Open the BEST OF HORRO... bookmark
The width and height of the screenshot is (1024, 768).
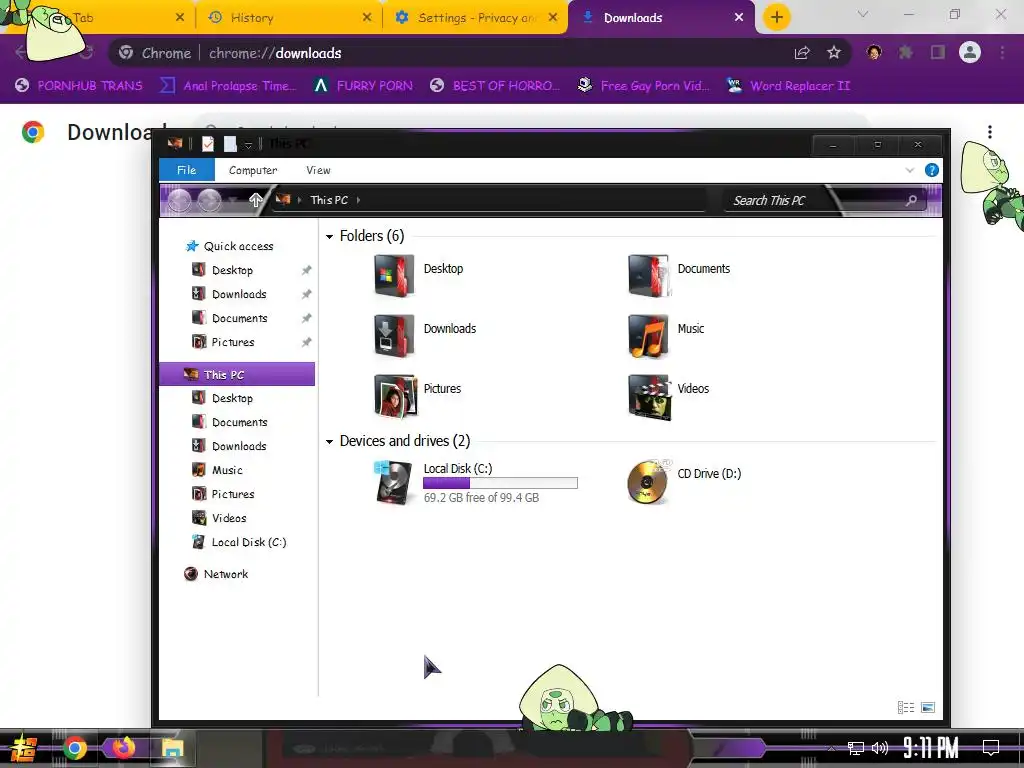point(495,86)
